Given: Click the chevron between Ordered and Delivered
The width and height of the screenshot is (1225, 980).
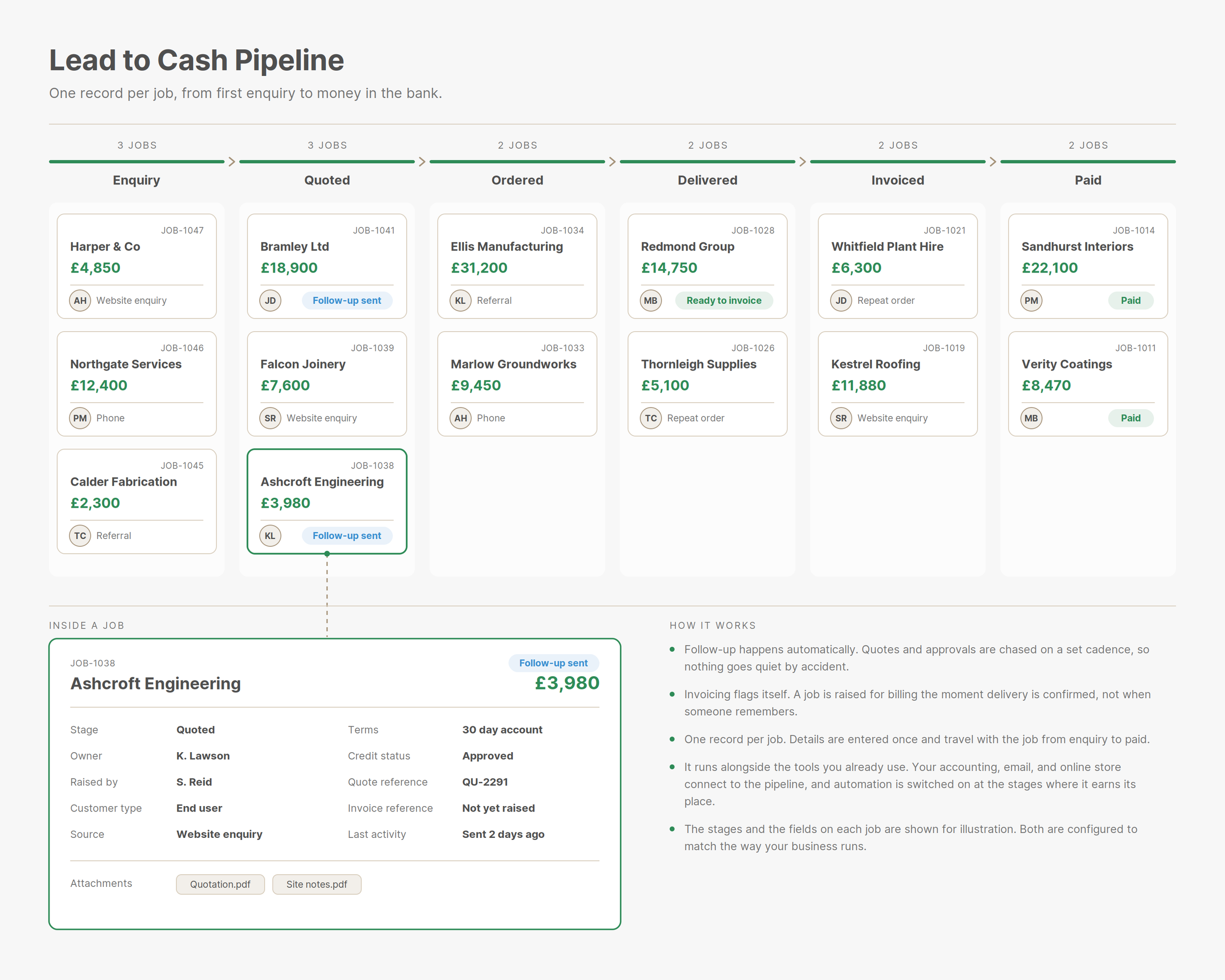Looking at the screenshot, I should [612, 162].
